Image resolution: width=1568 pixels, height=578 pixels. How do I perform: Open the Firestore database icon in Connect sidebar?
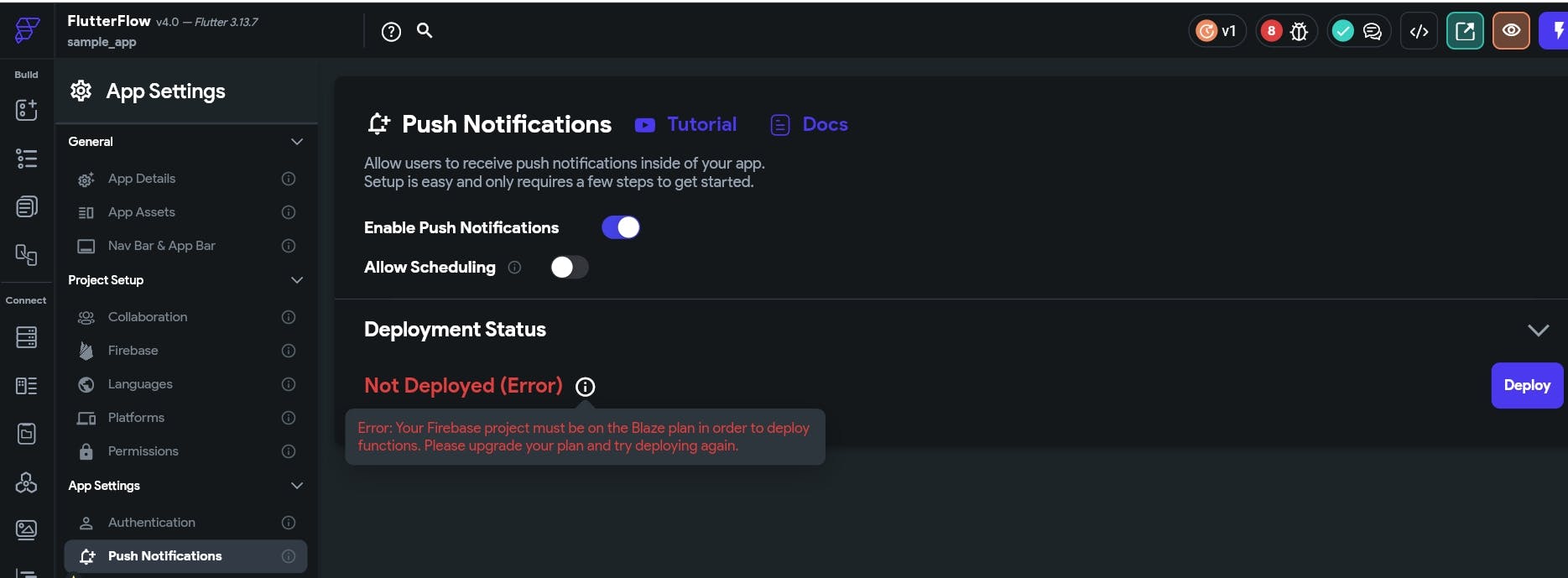26,337
